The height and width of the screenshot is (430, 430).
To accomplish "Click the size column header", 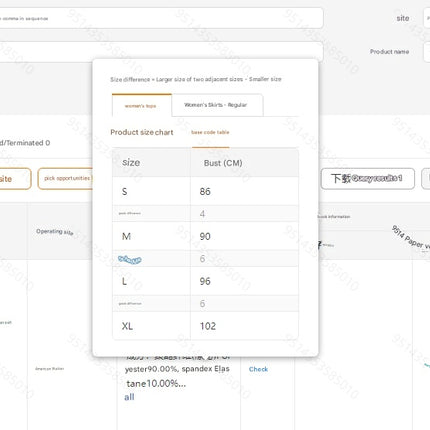I will coord(151,163).
